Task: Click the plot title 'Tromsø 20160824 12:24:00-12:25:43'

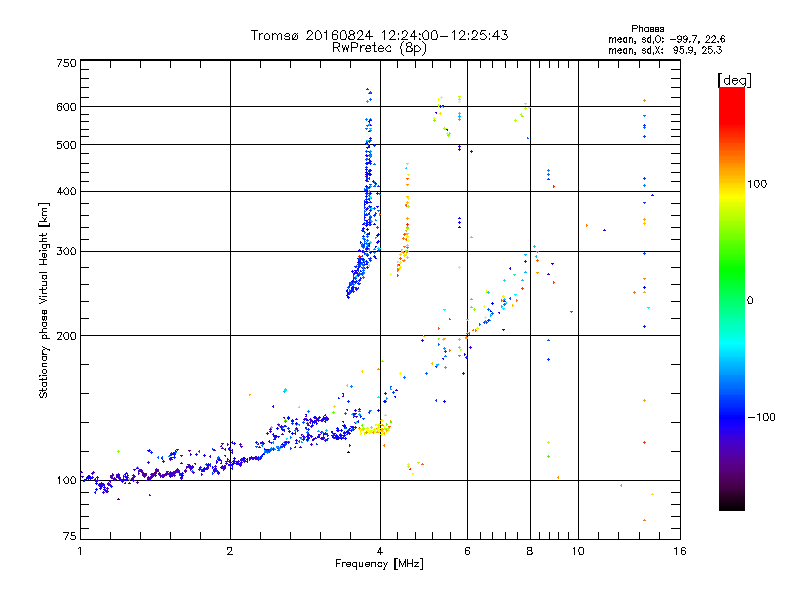Action: click(x=379, y=35)
